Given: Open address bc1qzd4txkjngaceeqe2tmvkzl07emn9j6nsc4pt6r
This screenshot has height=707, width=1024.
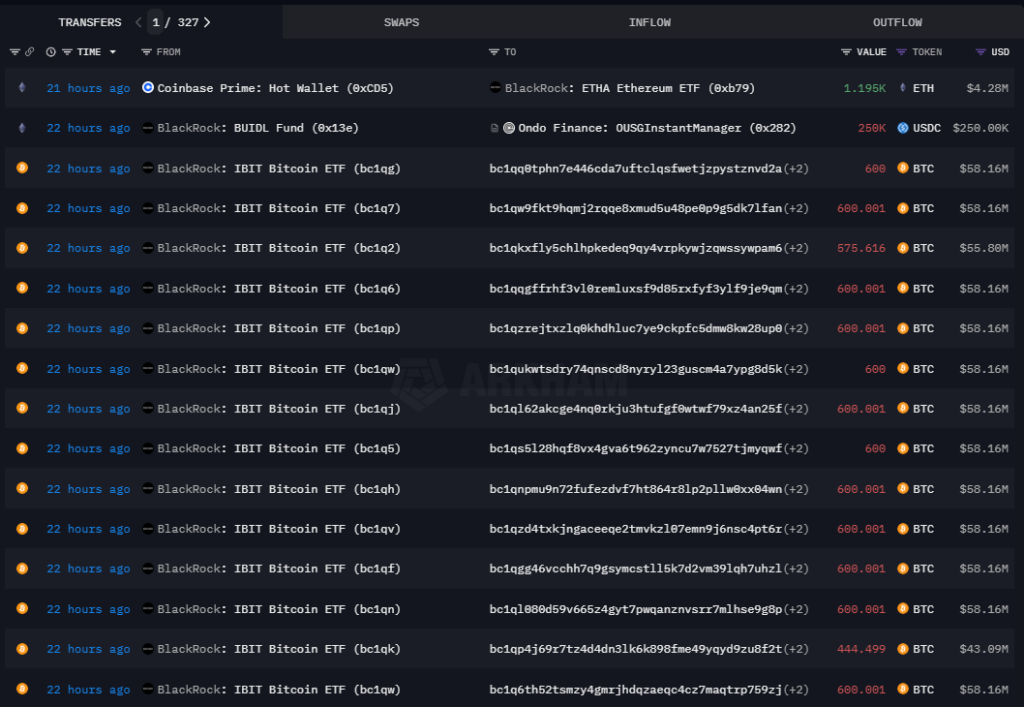Looking at the screenshot, I should tap(635, 529).
